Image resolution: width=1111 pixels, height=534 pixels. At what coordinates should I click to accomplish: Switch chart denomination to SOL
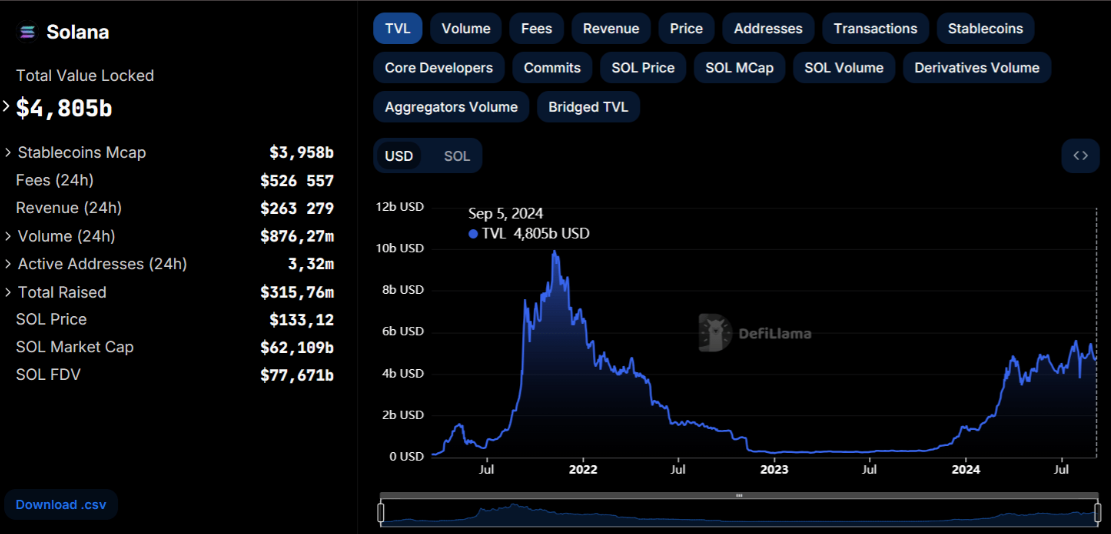point(456,156)
